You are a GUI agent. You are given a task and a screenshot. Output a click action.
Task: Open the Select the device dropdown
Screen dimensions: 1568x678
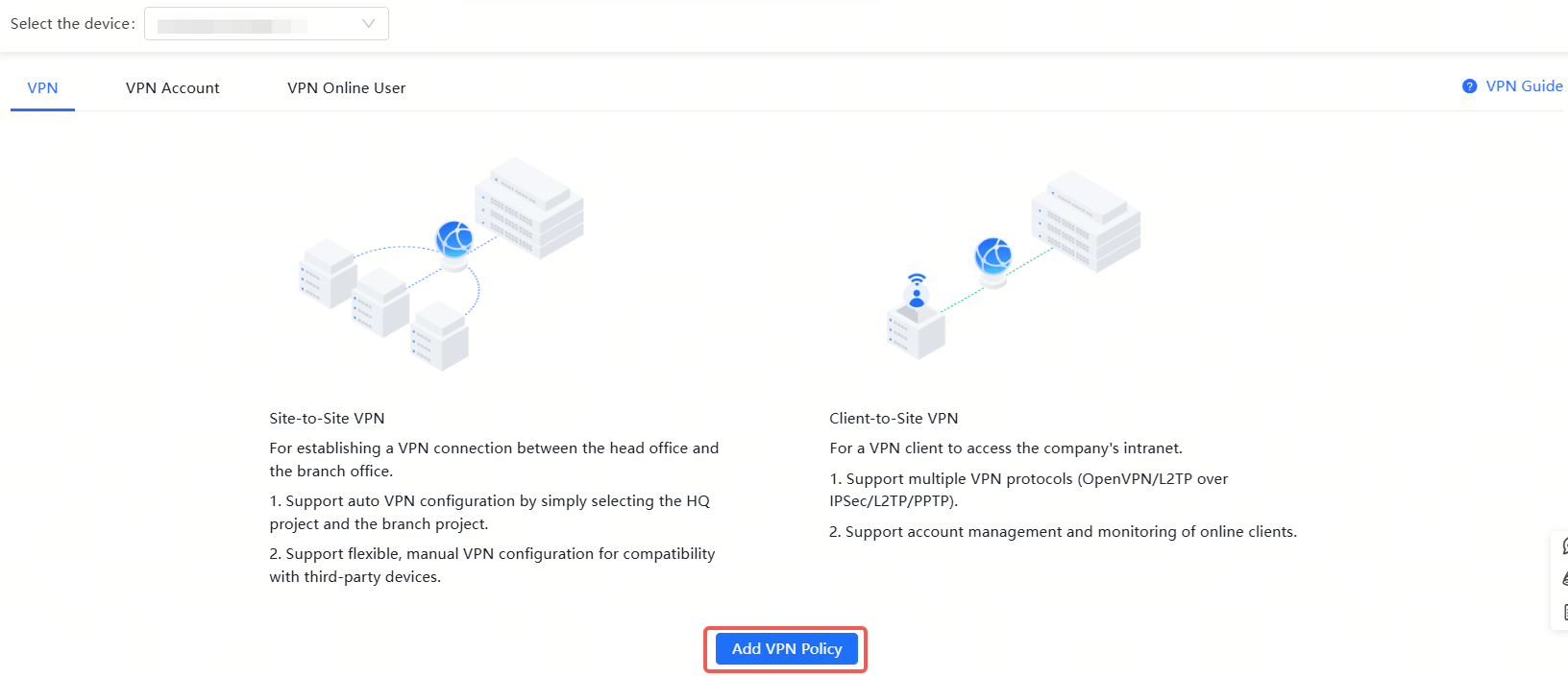coord(265,24)
